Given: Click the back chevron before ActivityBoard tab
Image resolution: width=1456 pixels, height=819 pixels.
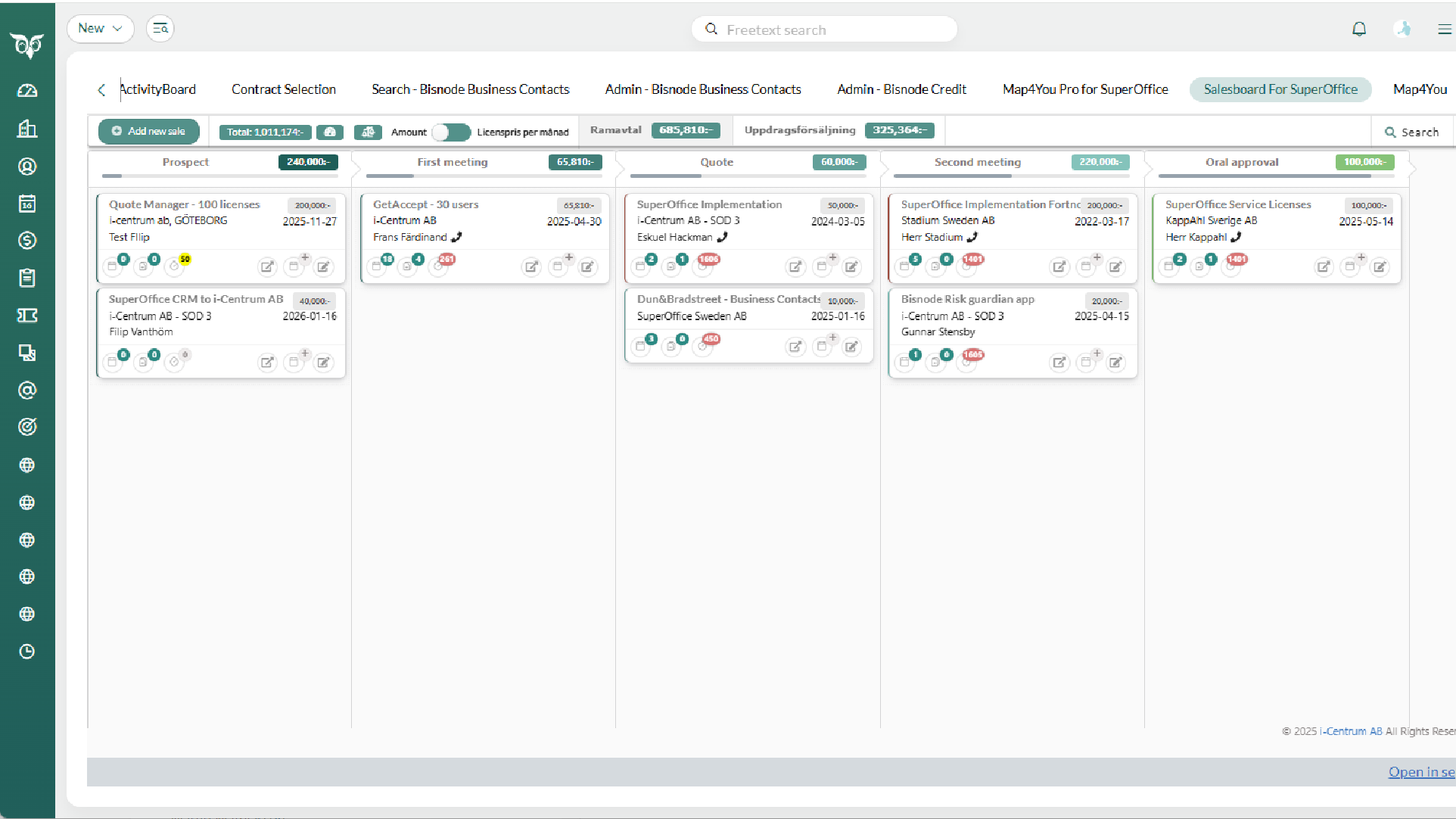Looking at the screenshot, I should pos(101,90).
